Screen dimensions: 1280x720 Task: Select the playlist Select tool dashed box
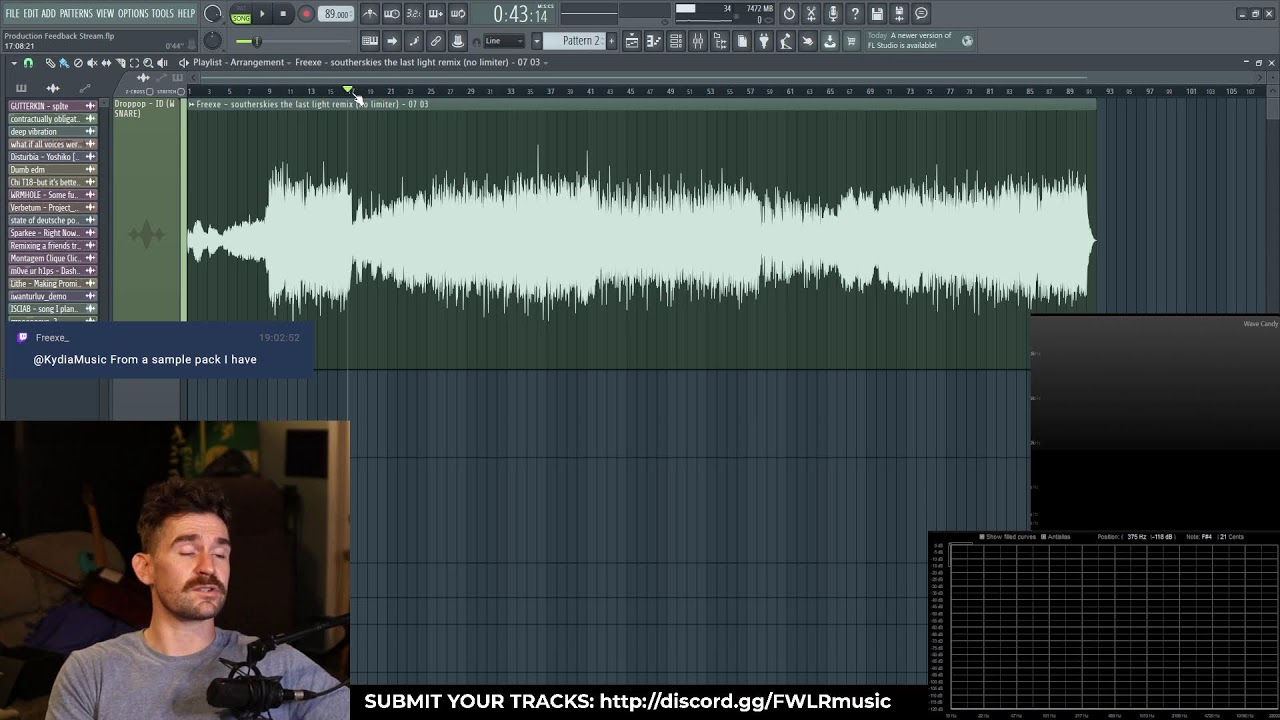(134, 63)
